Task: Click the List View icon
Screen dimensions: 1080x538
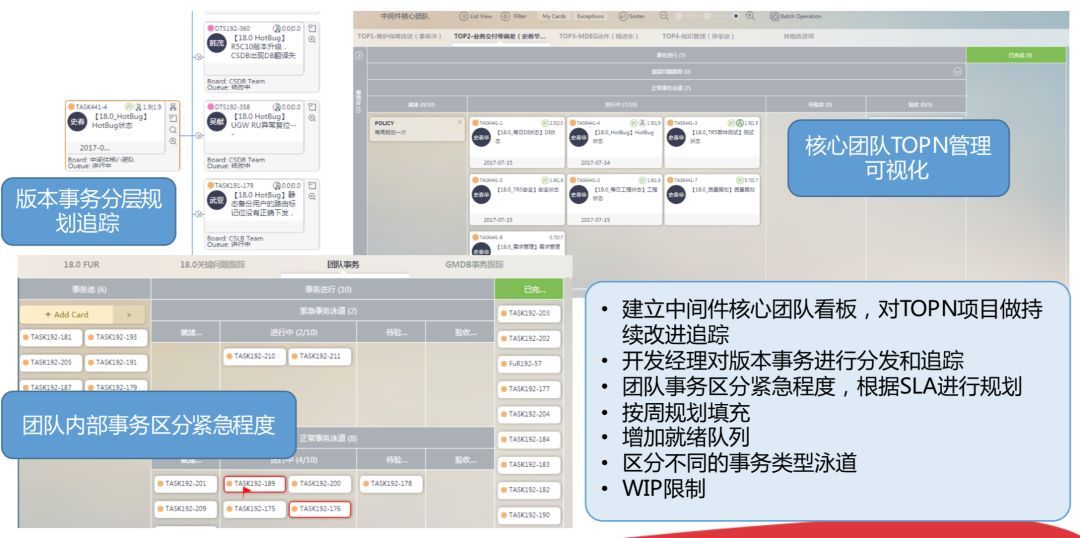Action: [x=463, y=17]
